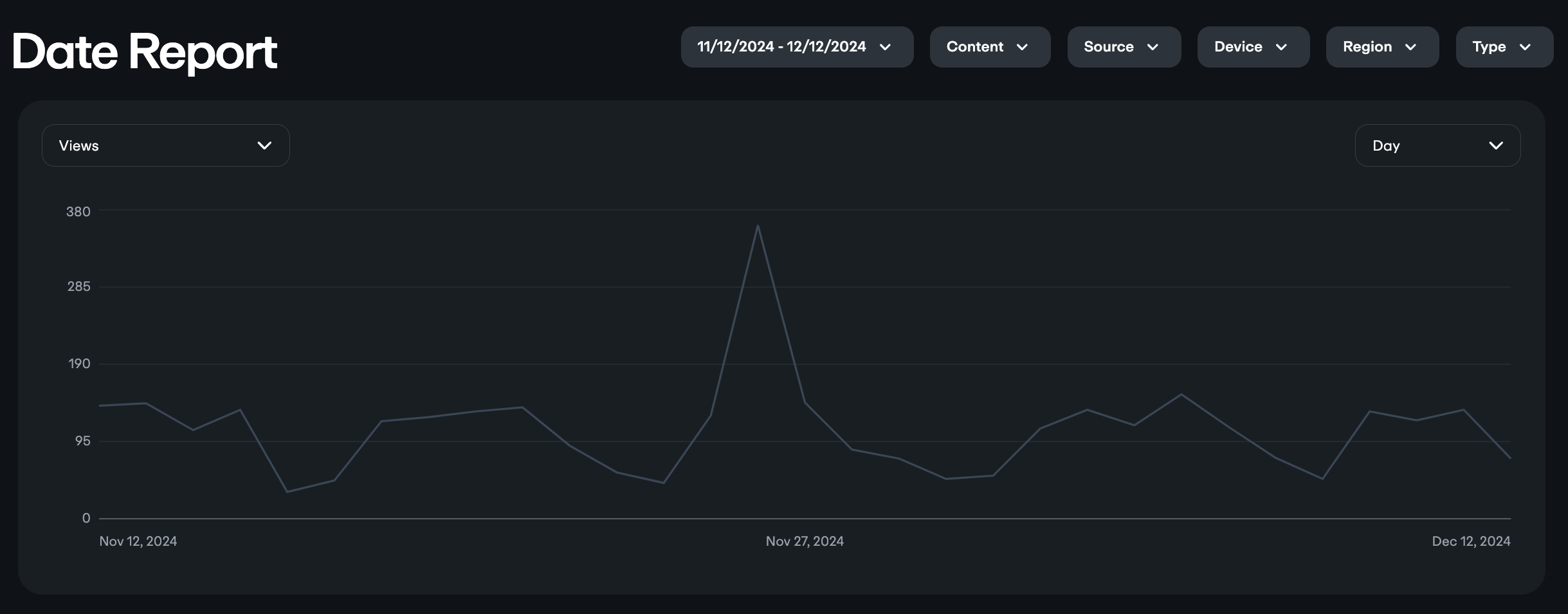
Task: Open the Device filter menu
Action: (x=1238, y=47)
